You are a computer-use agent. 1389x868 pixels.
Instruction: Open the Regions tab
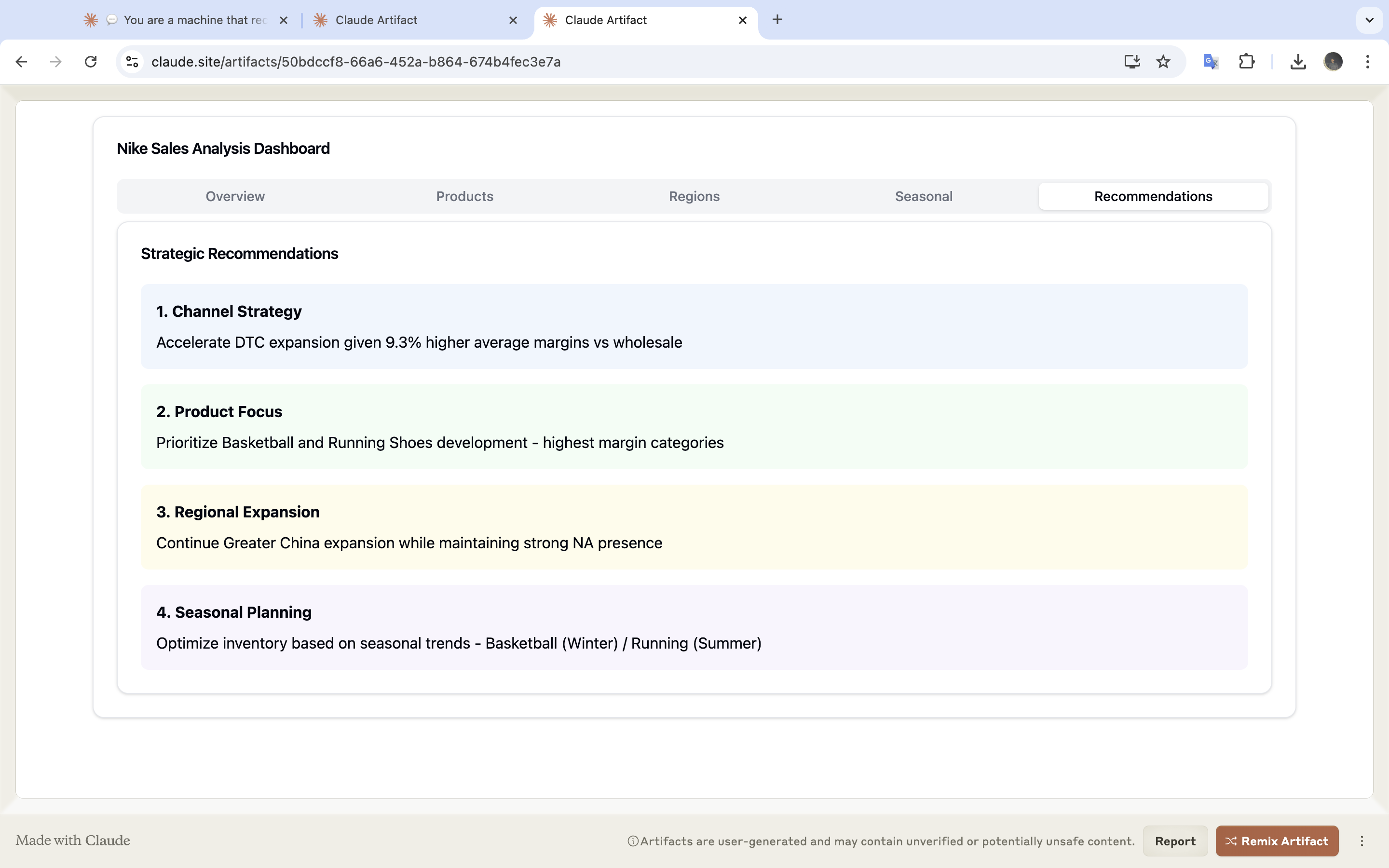pos(694,196)
